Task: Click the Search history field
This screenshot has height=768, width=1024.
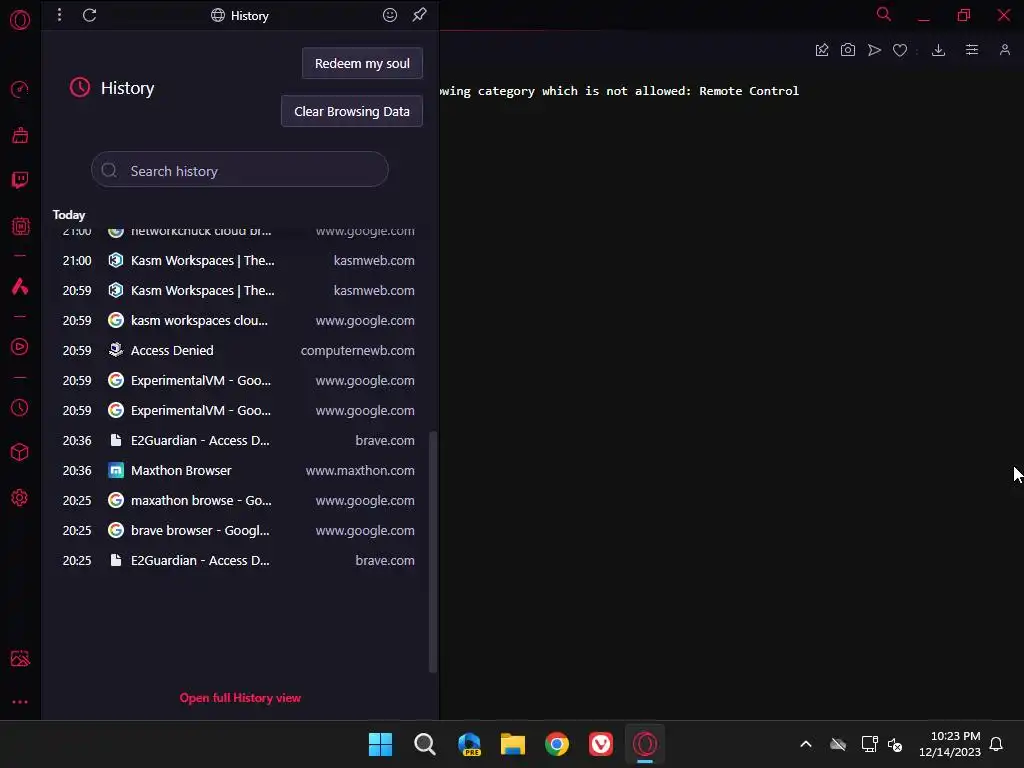Action: point(240,170)
